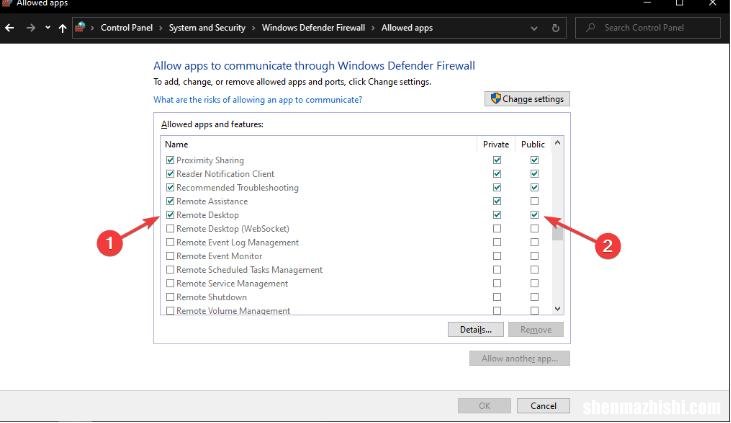The height and width of the screenshot is (423, 731).
Task: Select the Remote Volume Management row
Action: point(356,311)
